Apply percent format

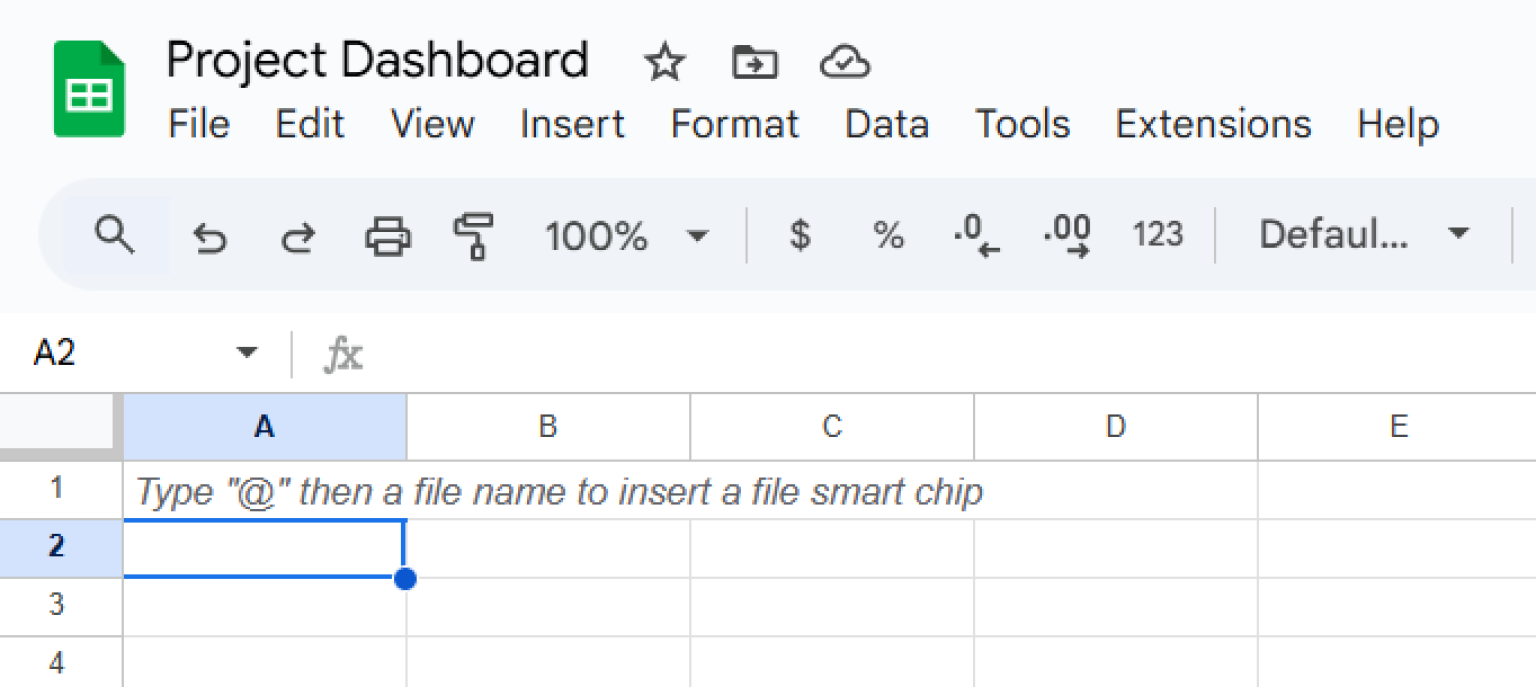click(888, 236)
